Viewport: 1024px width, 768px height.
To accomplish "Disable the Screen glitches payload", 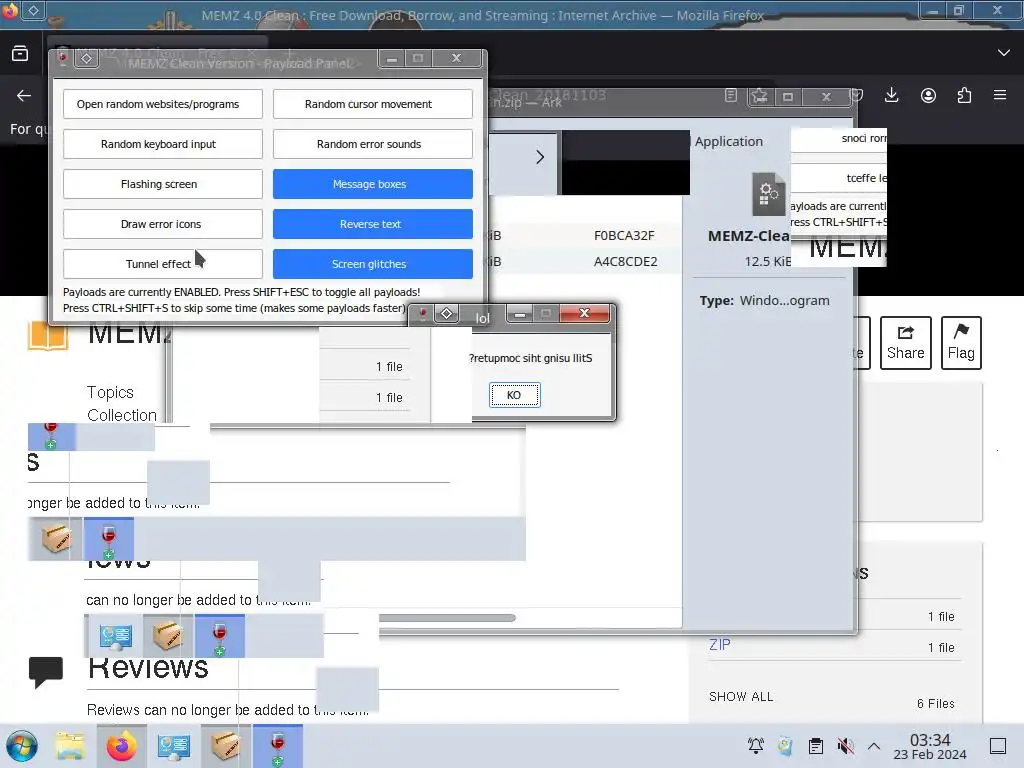I will [x=372, y=264].
